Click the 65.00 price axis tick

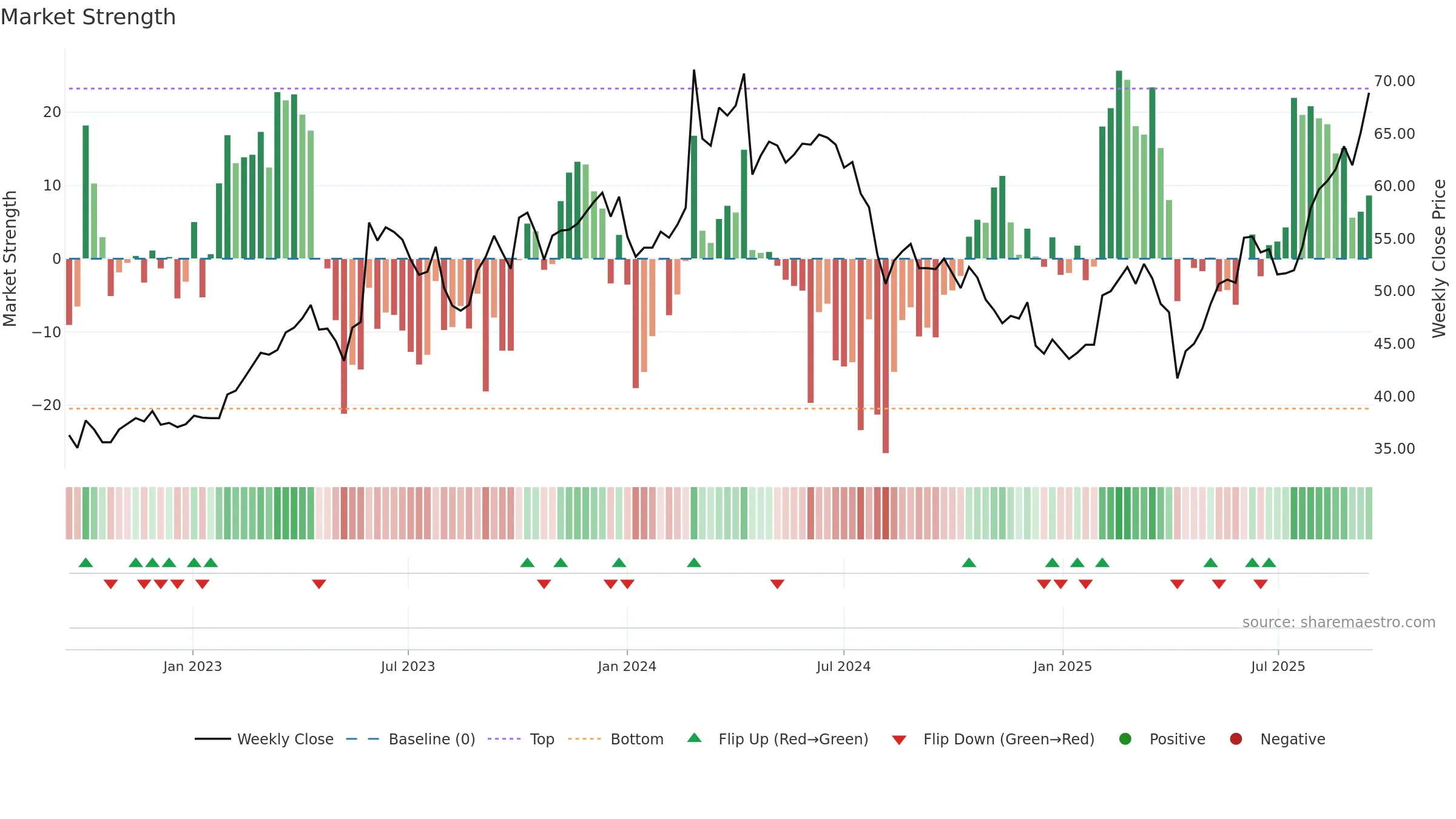click(x=1394, y=133)
